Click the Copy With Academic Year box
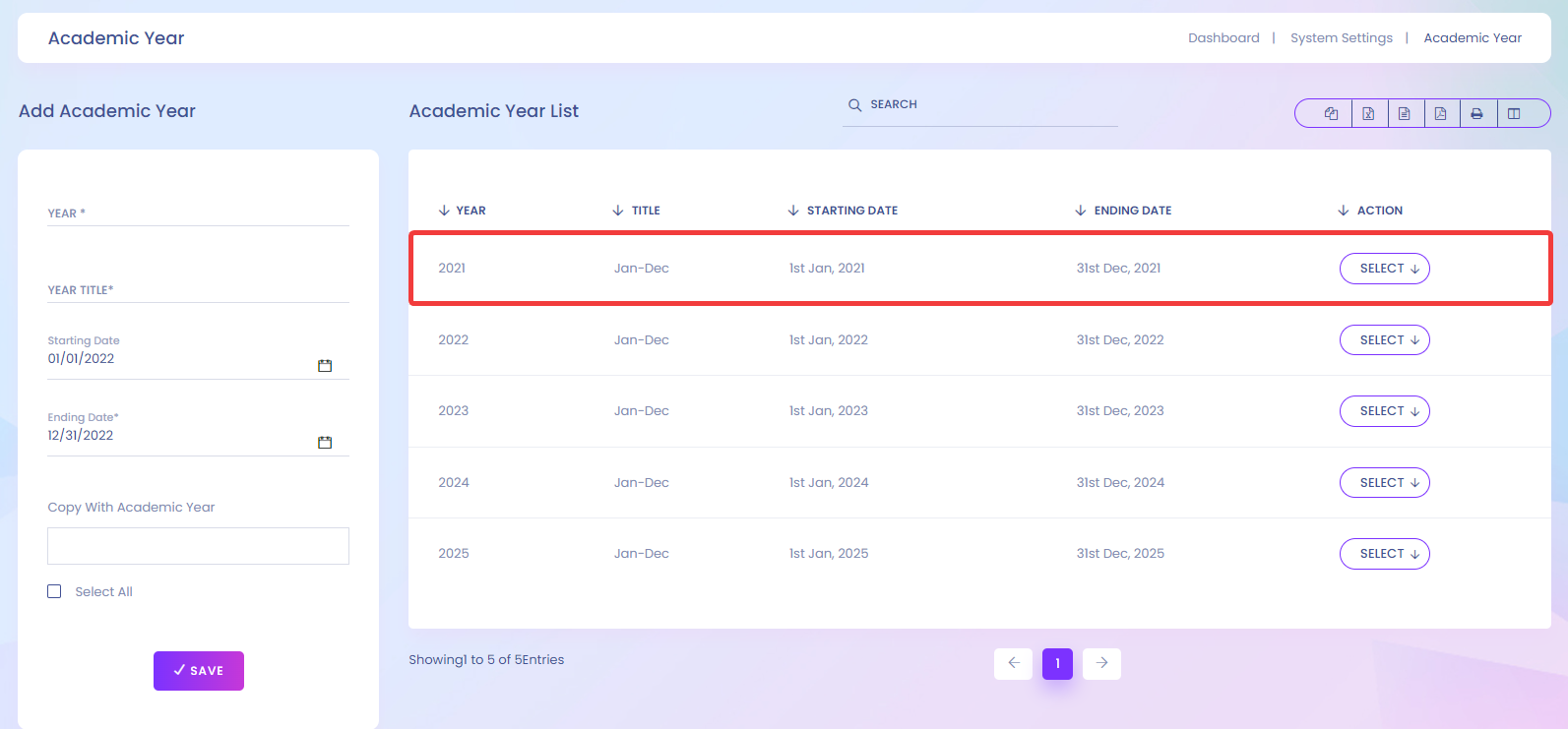This screenshot has width=1568, height=729. tap(198, 546)
